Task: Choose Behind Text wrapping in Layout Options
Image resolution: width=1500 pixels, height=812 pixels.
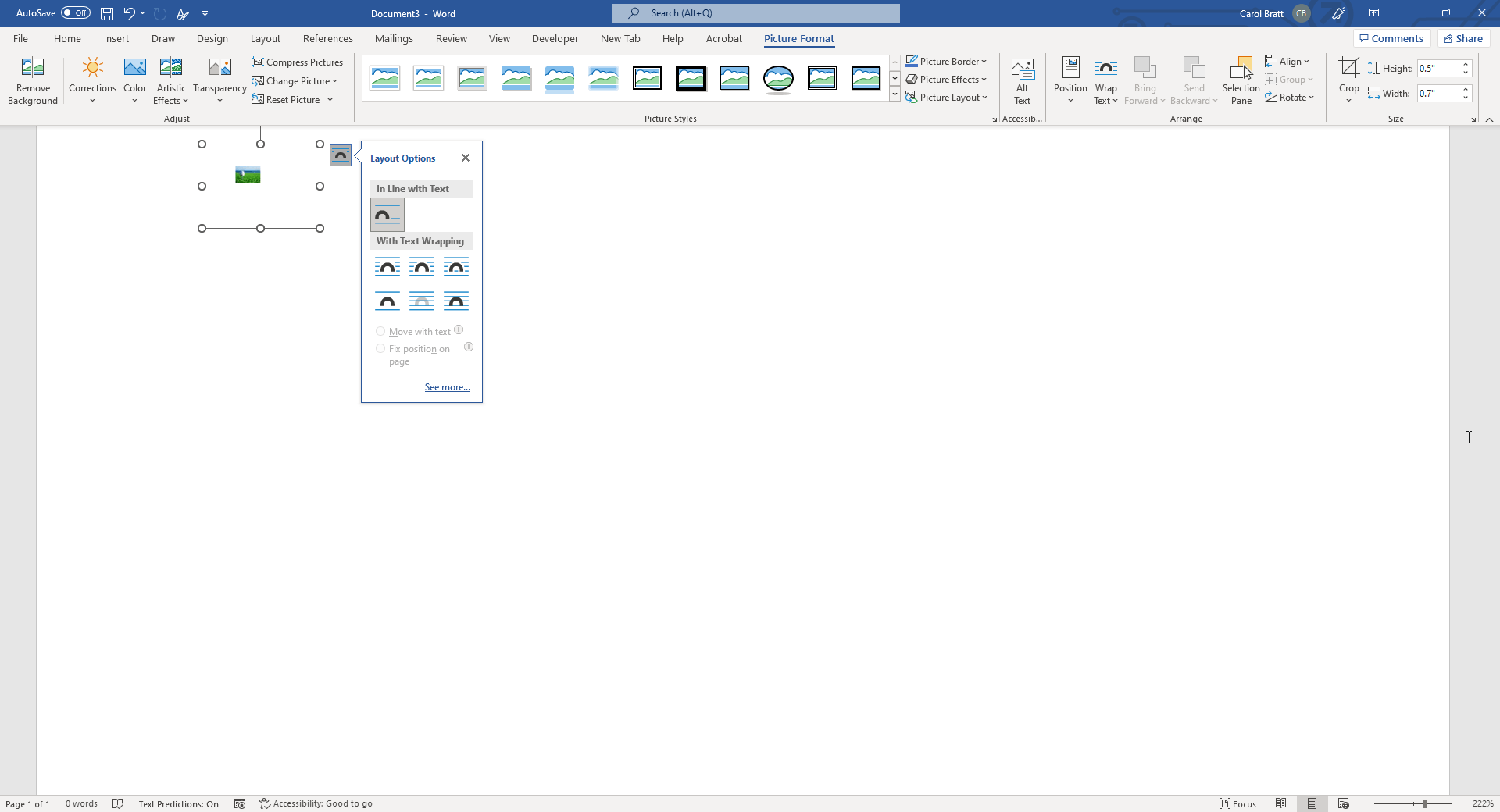Action: 422,301
